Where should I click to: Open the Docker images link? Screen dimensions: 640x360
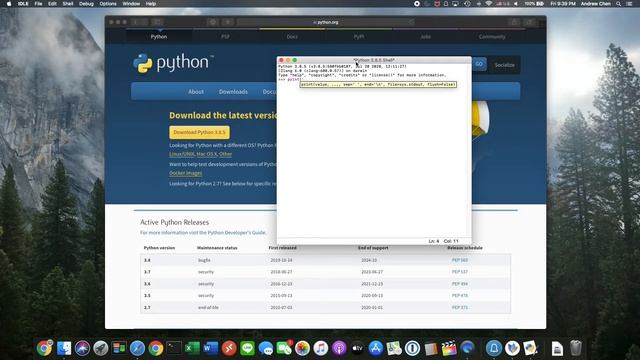(186, 173)
